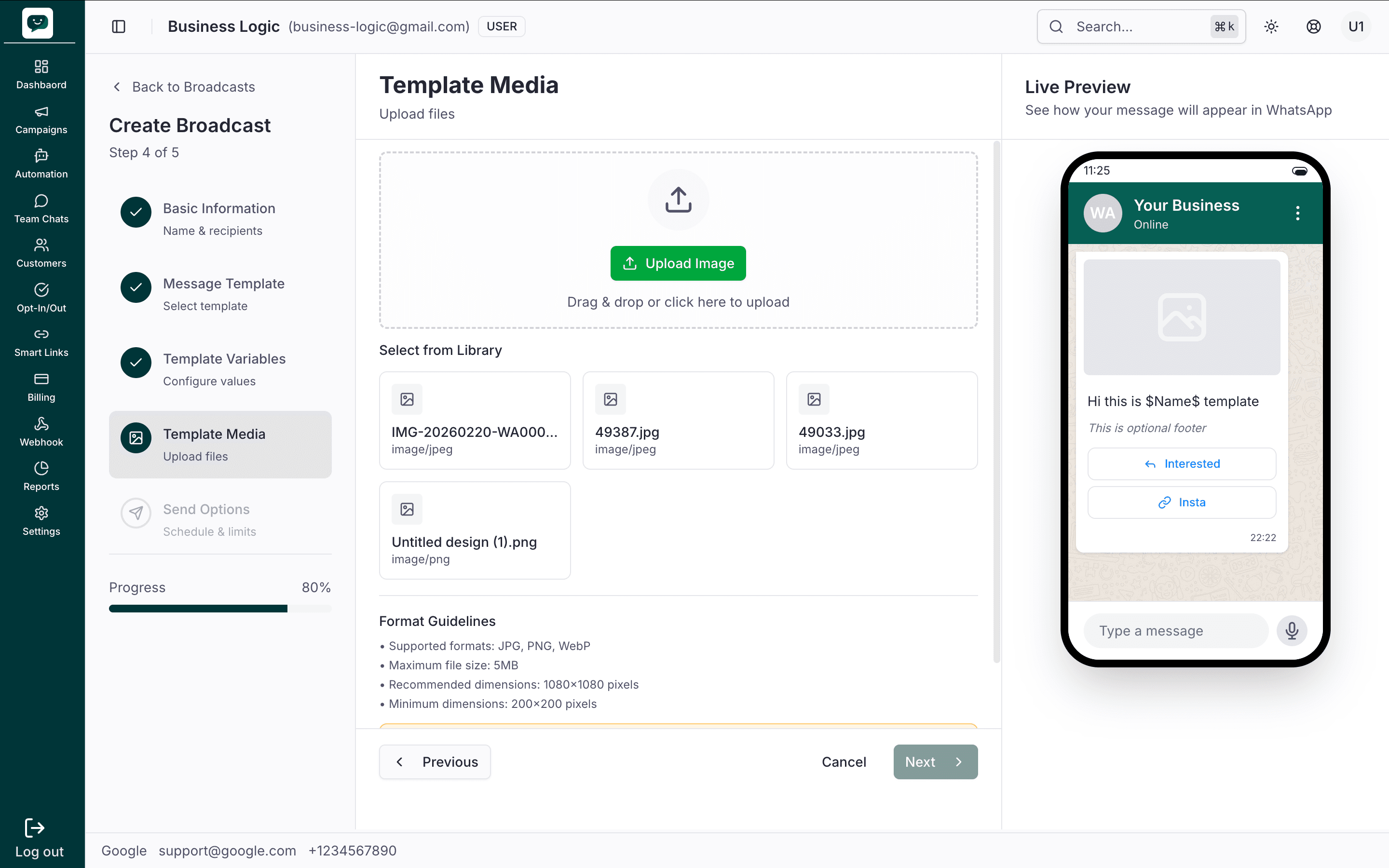Click the image placeholder in the preview
1389x868 pixels.
tap(1182, 317)
